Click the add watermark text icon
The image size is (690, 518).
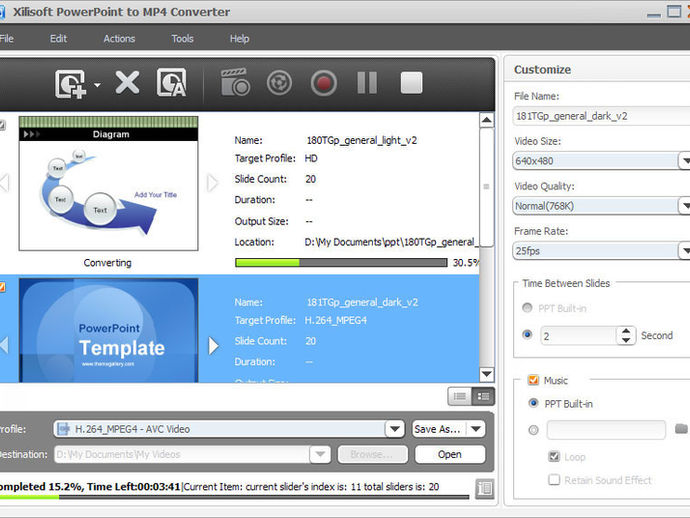coord(172,82)
